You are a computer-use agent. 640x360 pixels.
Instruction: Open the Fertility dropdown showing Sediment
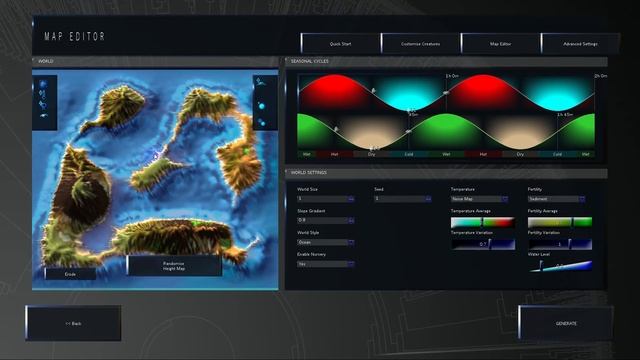click(556, 199)
